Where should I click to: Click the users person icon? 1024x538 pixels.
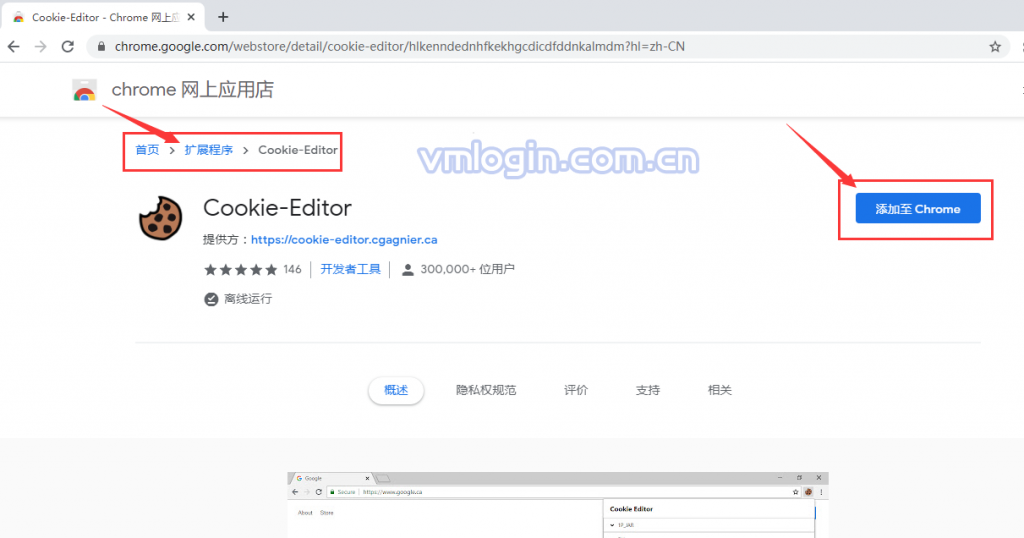click(x=408, y=270)
